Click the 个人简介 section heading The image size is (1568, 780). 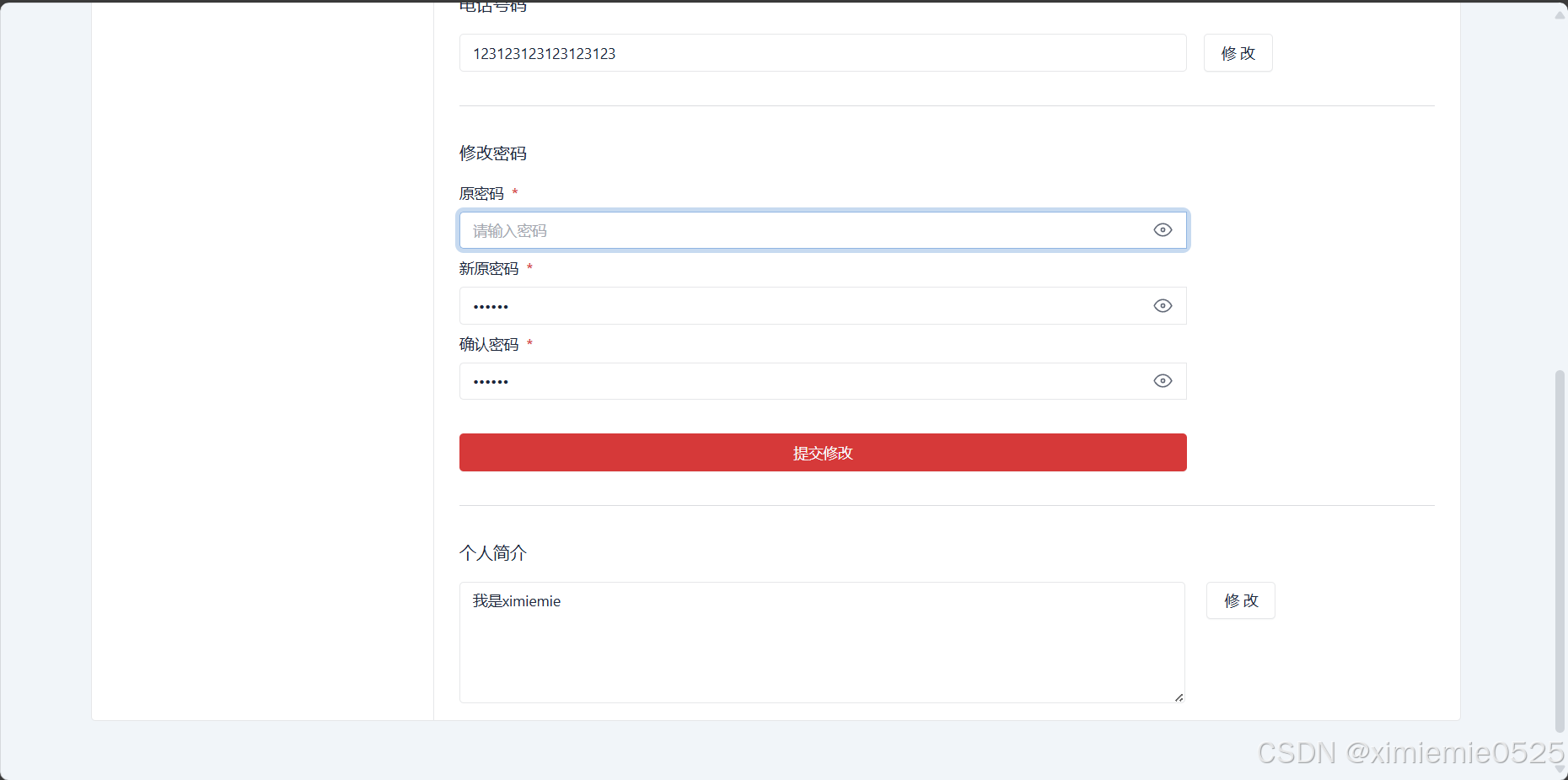(492, 552)
